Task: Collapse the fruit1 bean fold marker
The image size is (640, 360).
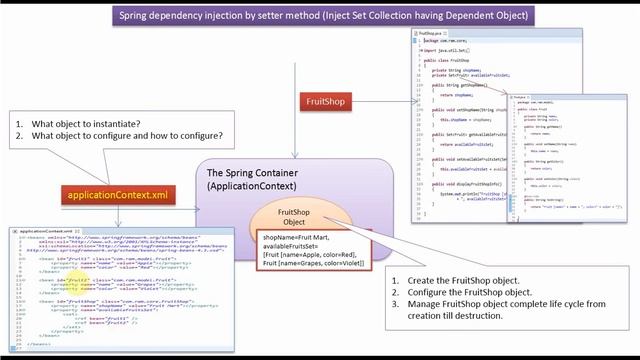Action: tap(24, 259)
